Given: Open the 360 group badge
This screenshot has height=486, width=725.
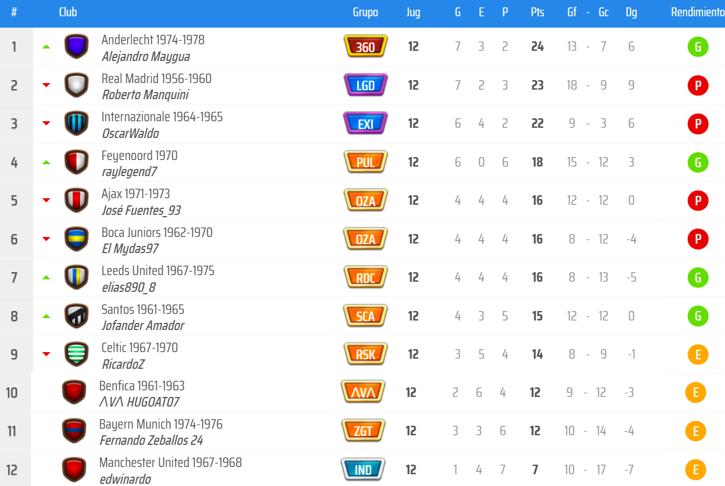Looking at the screenshot, I should pyautogui.click(x=365, y=47).
